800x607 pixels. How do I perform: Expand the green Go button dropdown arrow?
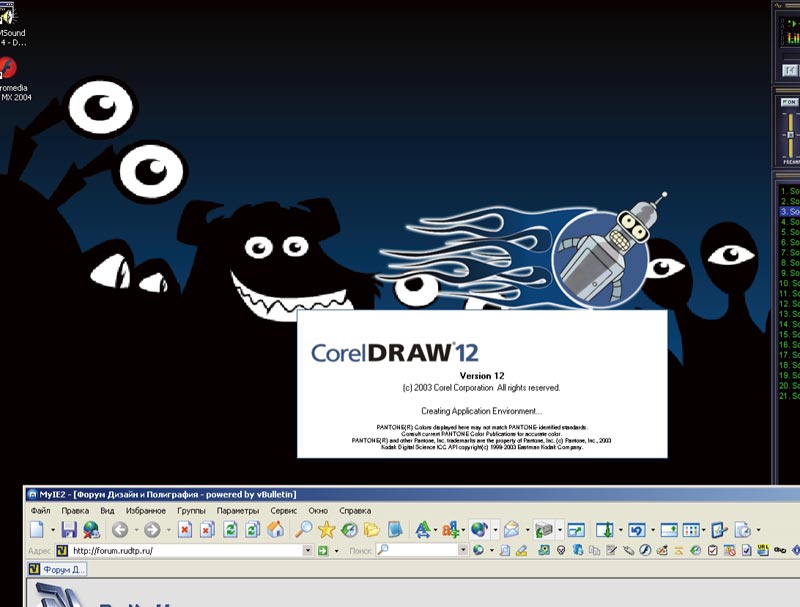point(336,551)
